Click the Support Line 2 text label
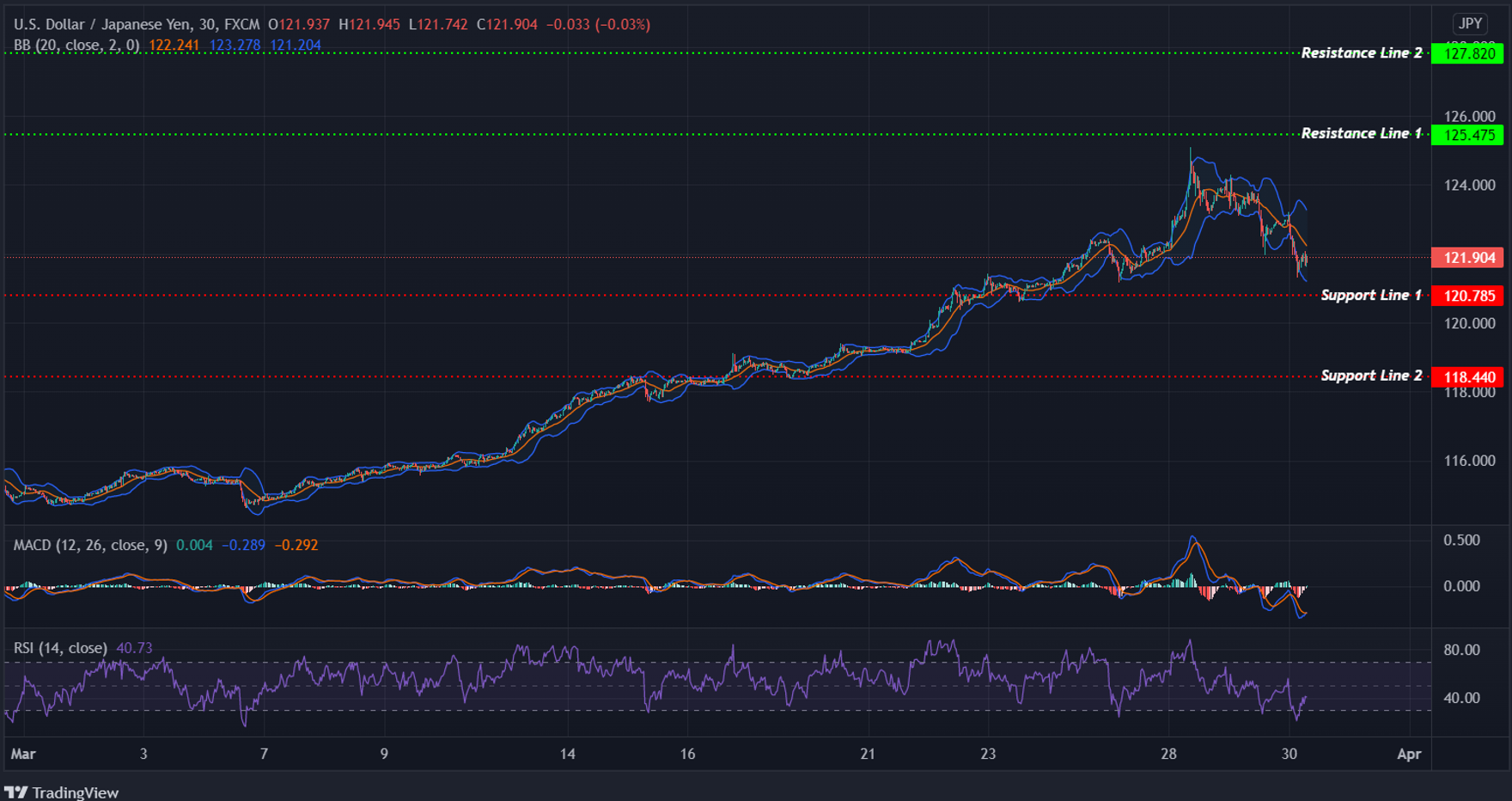Viewport: 1512px width, 801px height. (x=1370, y=375)
